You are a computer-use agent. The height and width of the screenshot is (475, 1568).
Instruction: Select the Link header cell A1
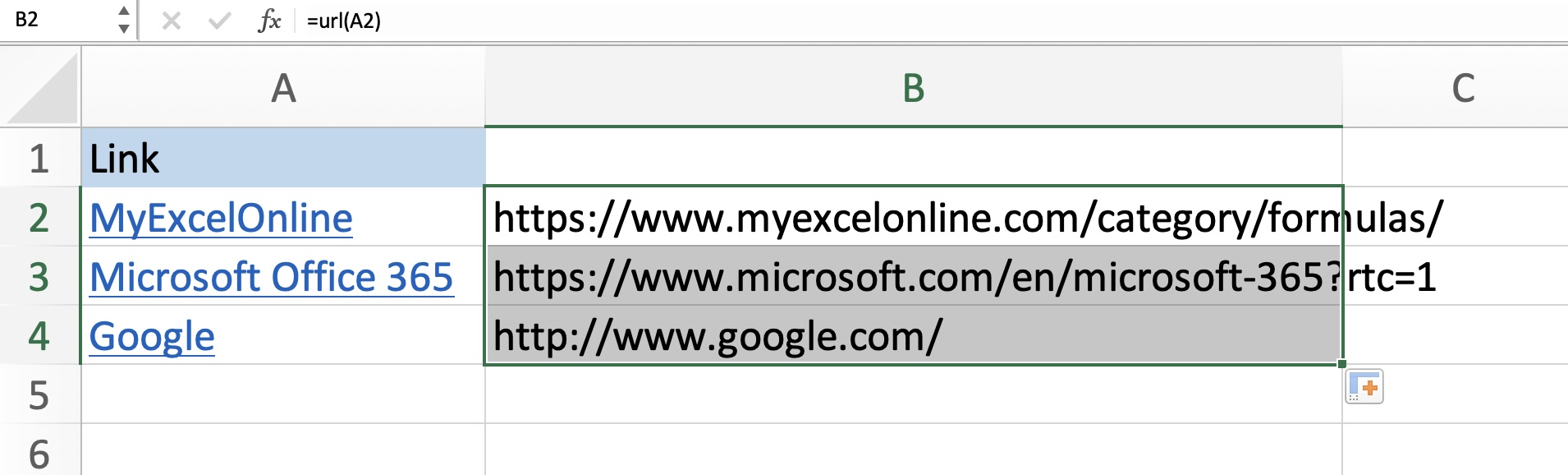(x=283, y=158)
